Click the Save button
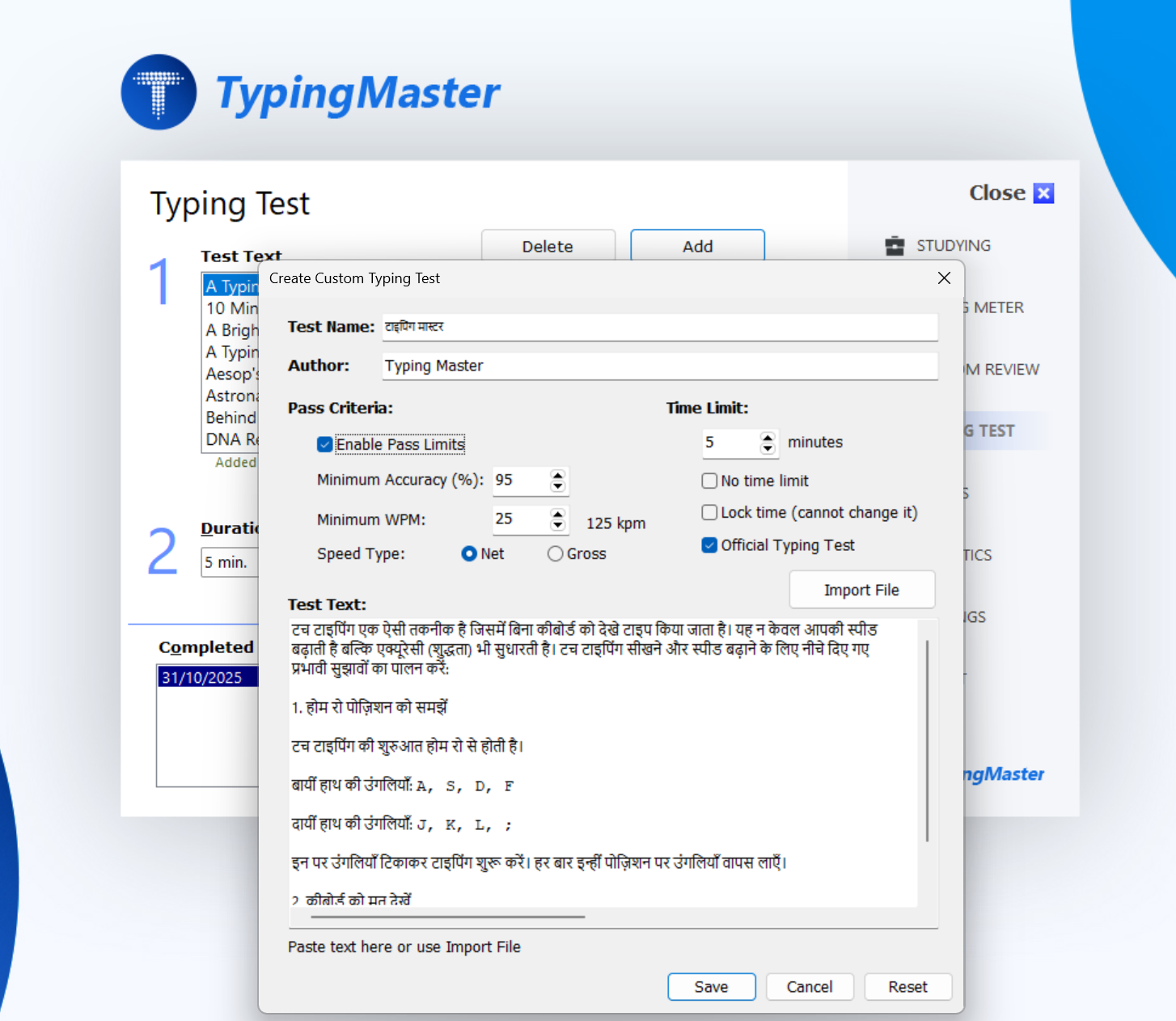 (711, 986)
